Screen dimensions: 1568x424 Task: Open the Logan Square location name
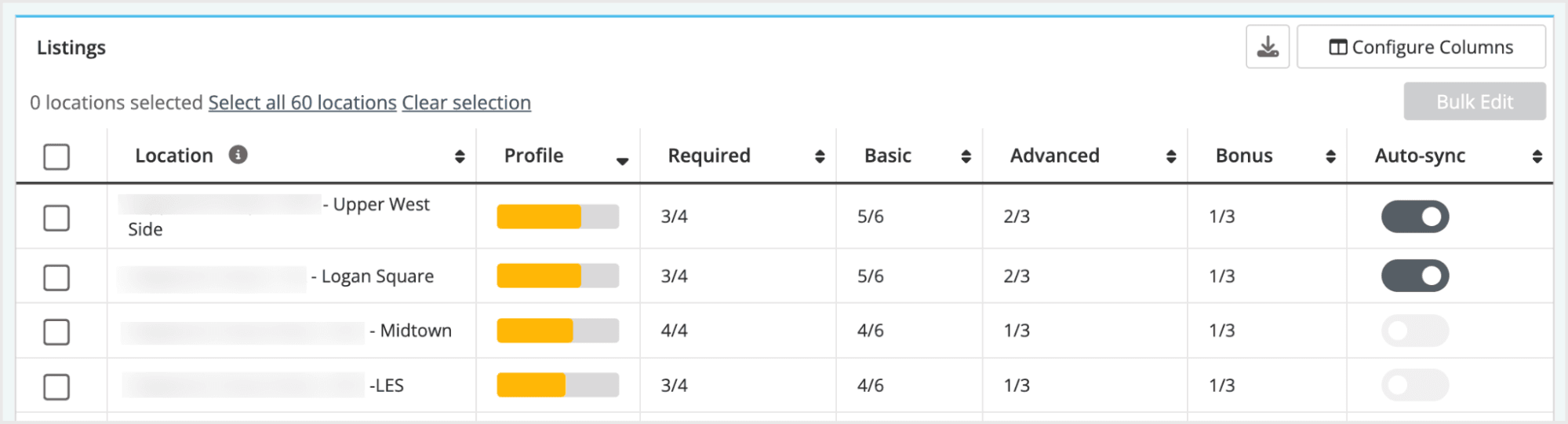pyautogui.click(x=377, y=276)
